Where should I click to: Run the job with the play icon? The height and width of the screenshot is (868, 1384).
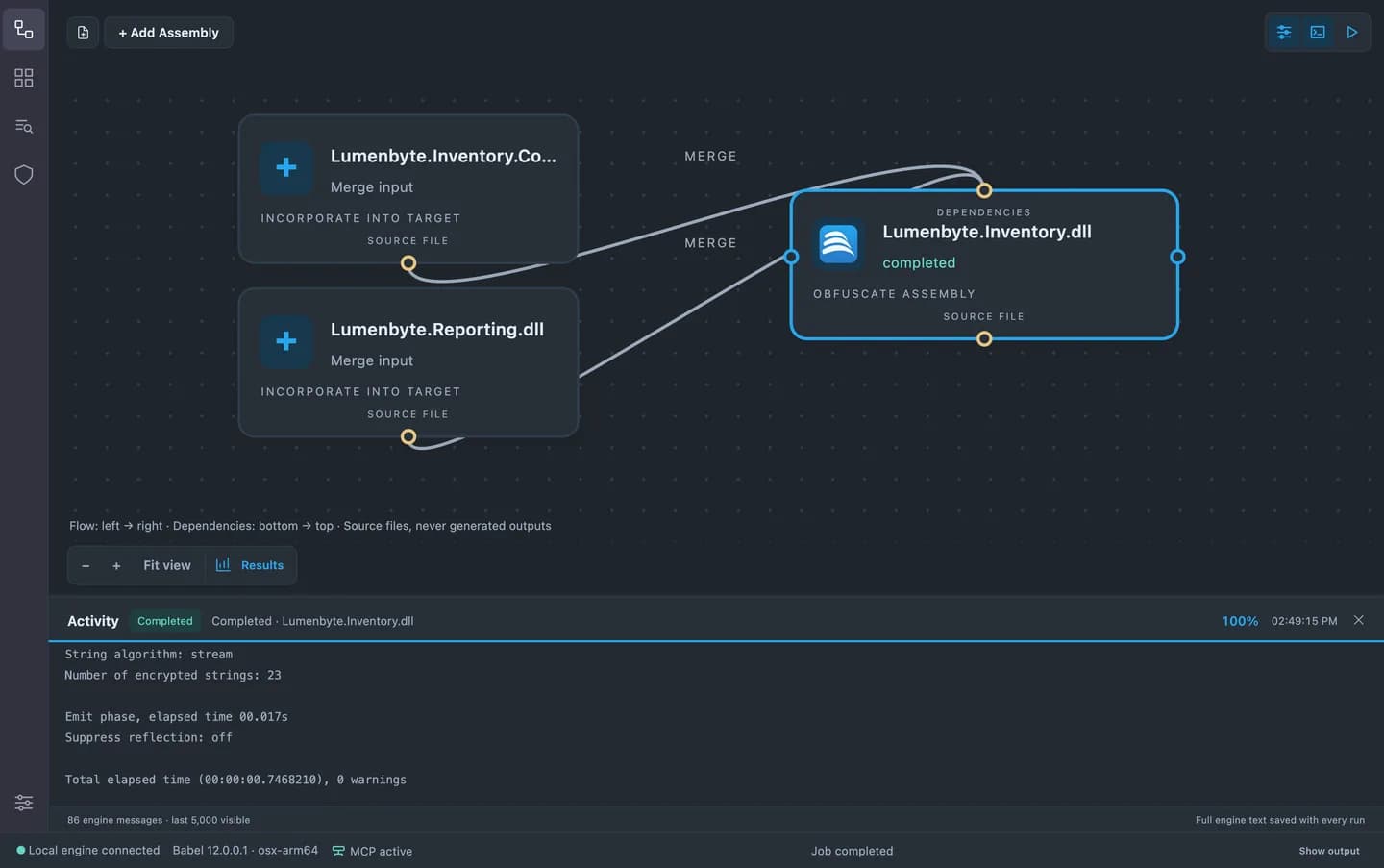point(1351,33)
